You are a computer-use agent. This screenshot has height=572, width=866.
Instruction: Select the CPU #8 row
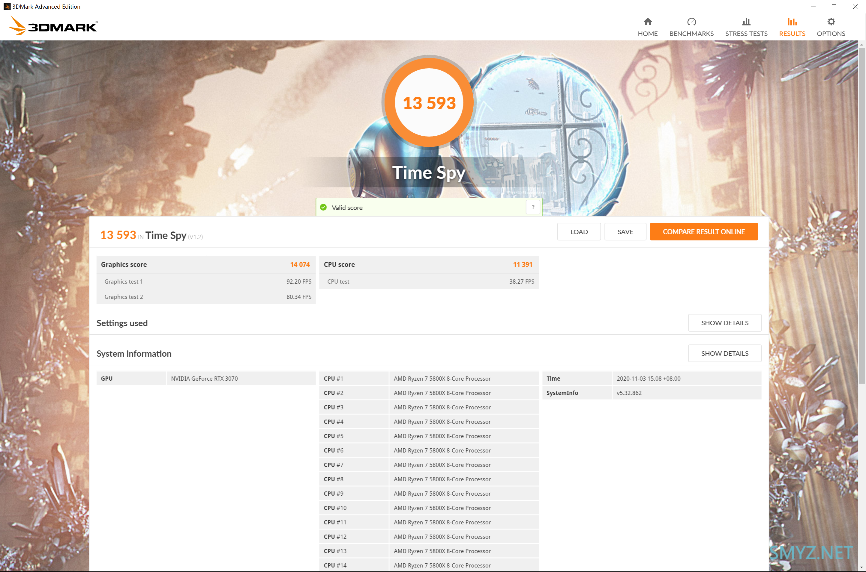(429, 479)
